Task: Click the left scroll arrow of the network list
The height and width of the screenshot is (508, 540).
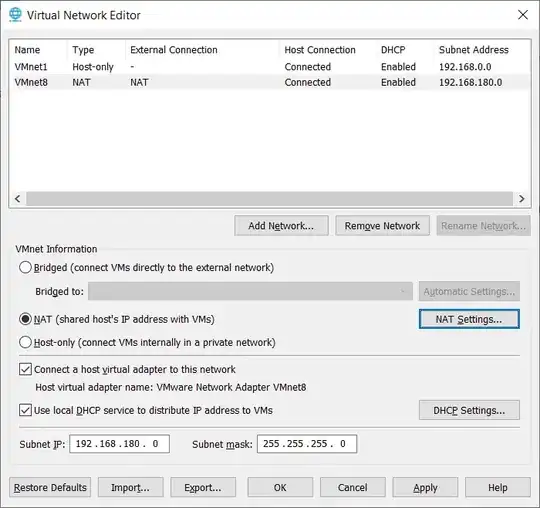Action: click(x=18, y=199)
